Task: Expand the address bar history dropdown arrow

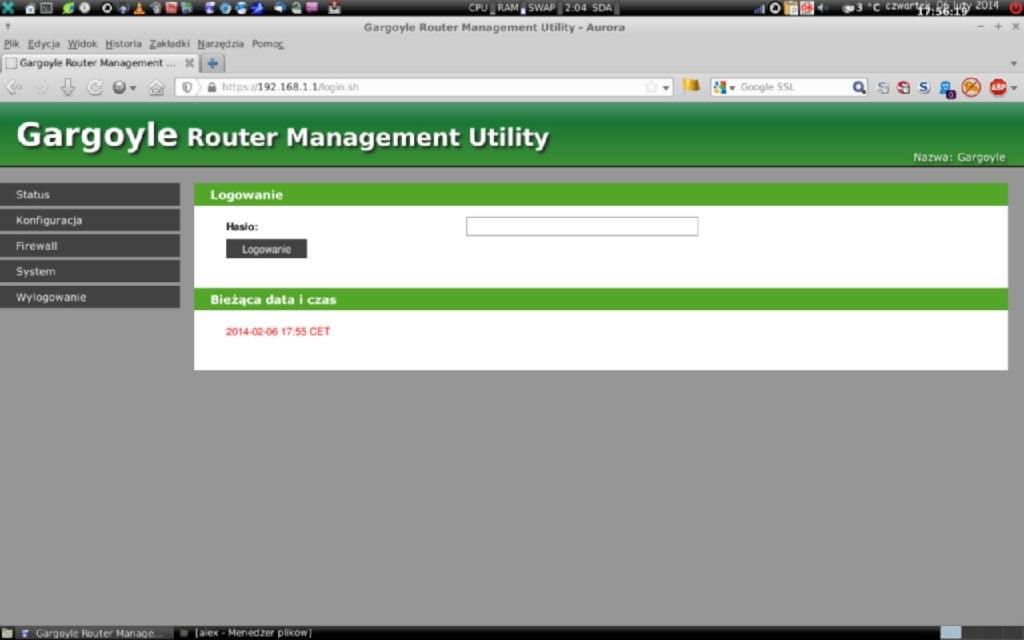Action: tap(665, 88)
